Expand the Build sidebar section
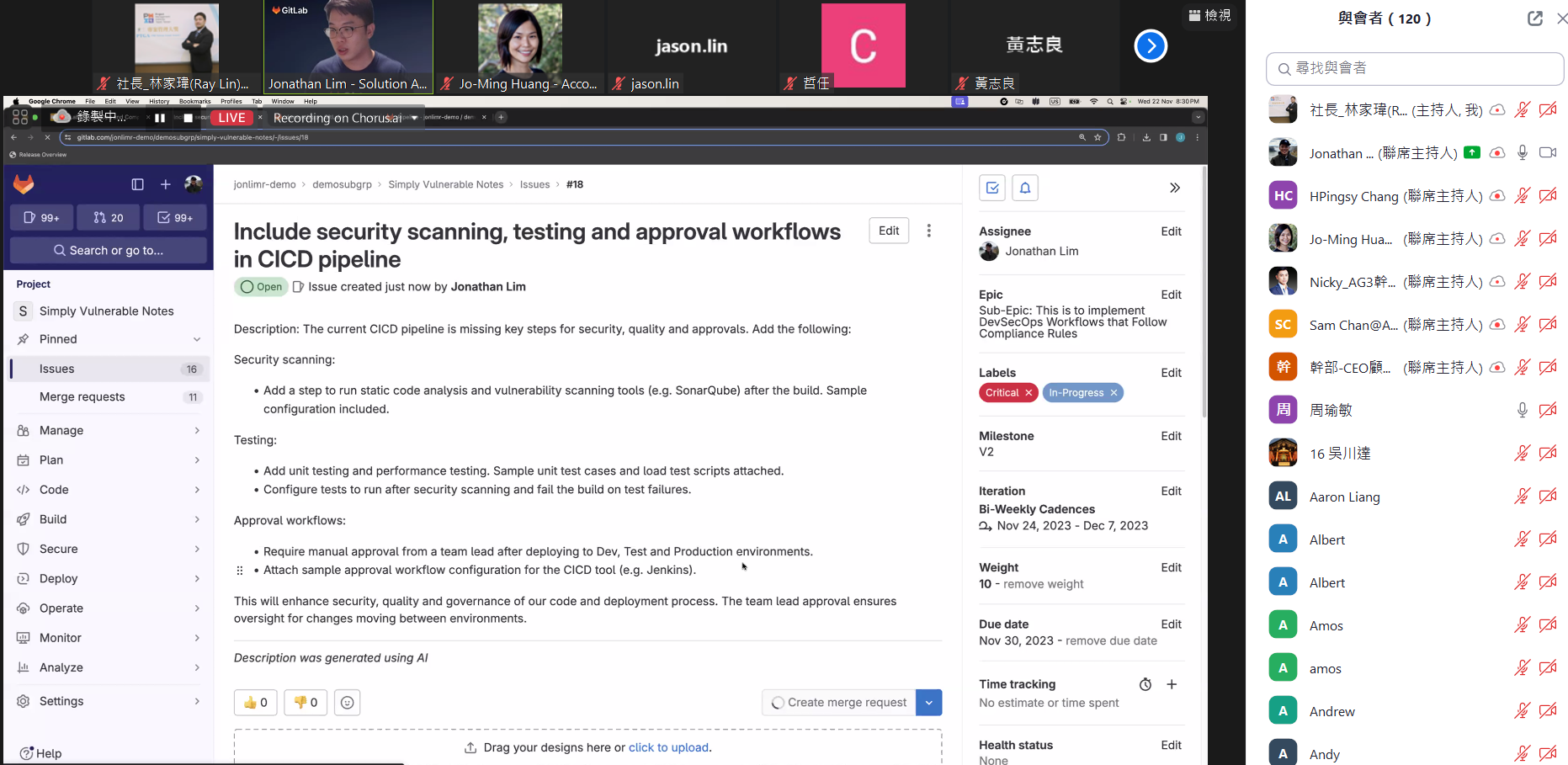The width and height of the screenshot is (1568, 765). [109, 519]
